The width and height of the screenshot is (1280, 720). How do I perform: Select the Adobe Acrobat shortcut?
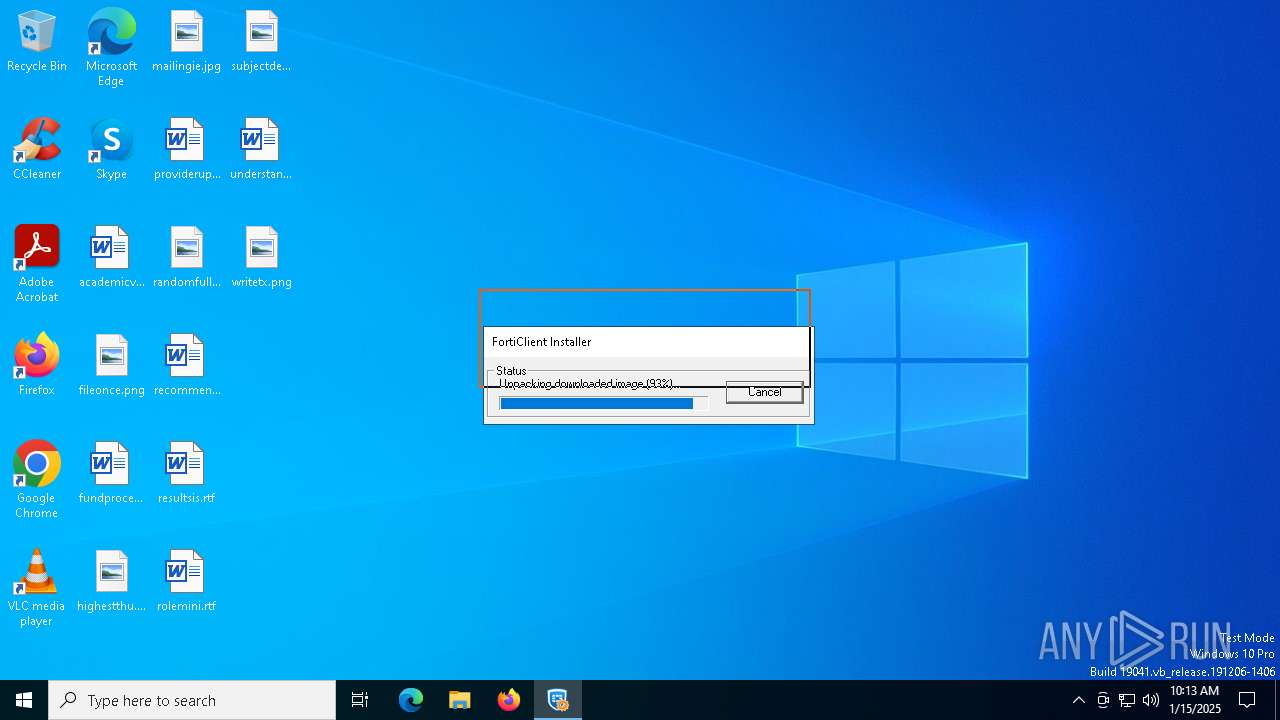pyautogui.click(x=37, y=264)
